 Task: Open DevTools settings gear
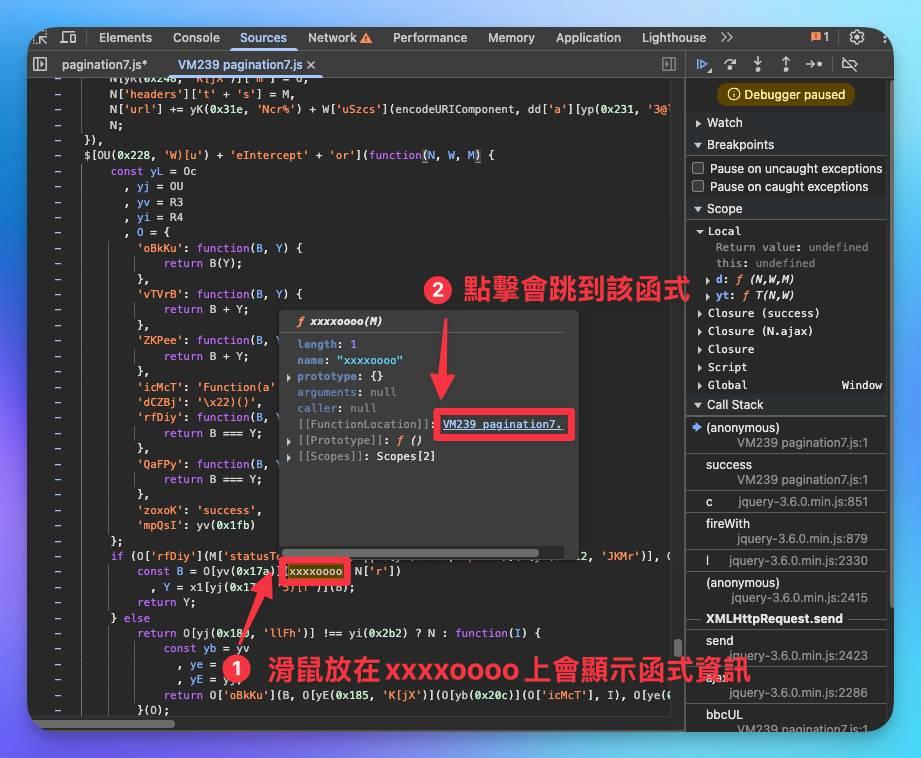pos(856,38)
